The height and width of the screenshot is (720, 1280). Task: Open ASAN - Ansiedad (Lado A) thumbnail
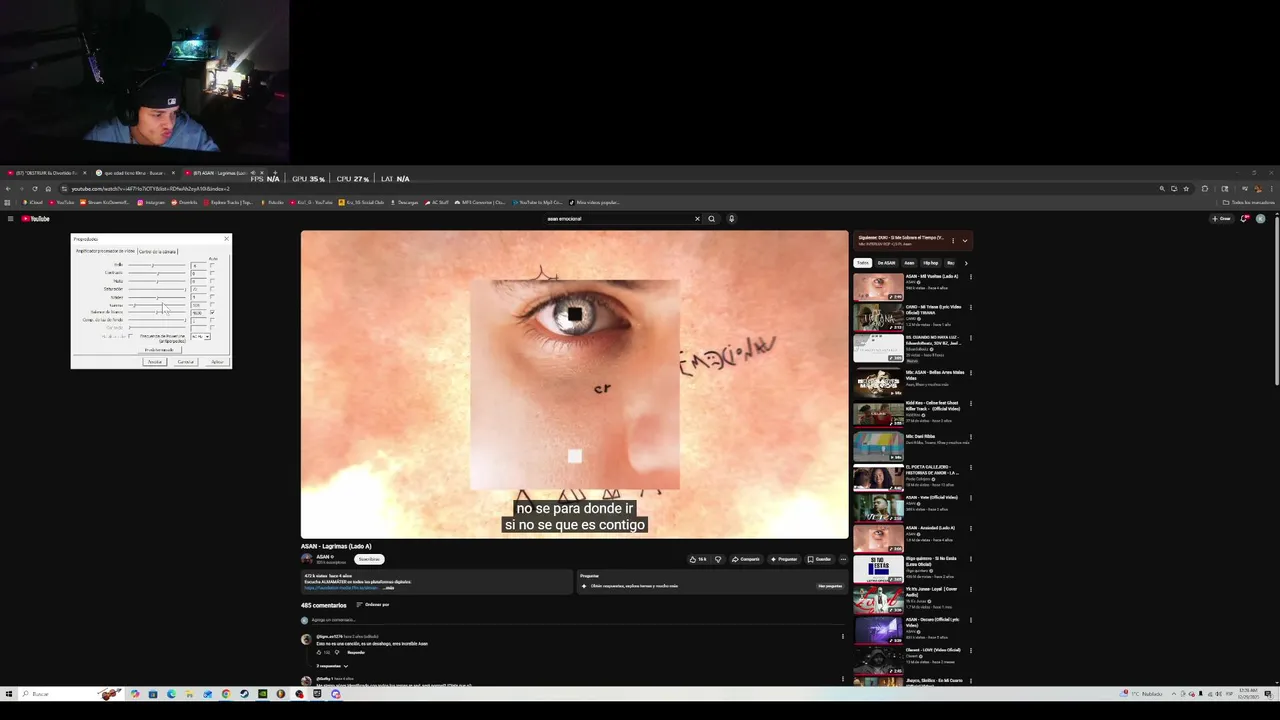pyautogui.click(x=878, y=538)
